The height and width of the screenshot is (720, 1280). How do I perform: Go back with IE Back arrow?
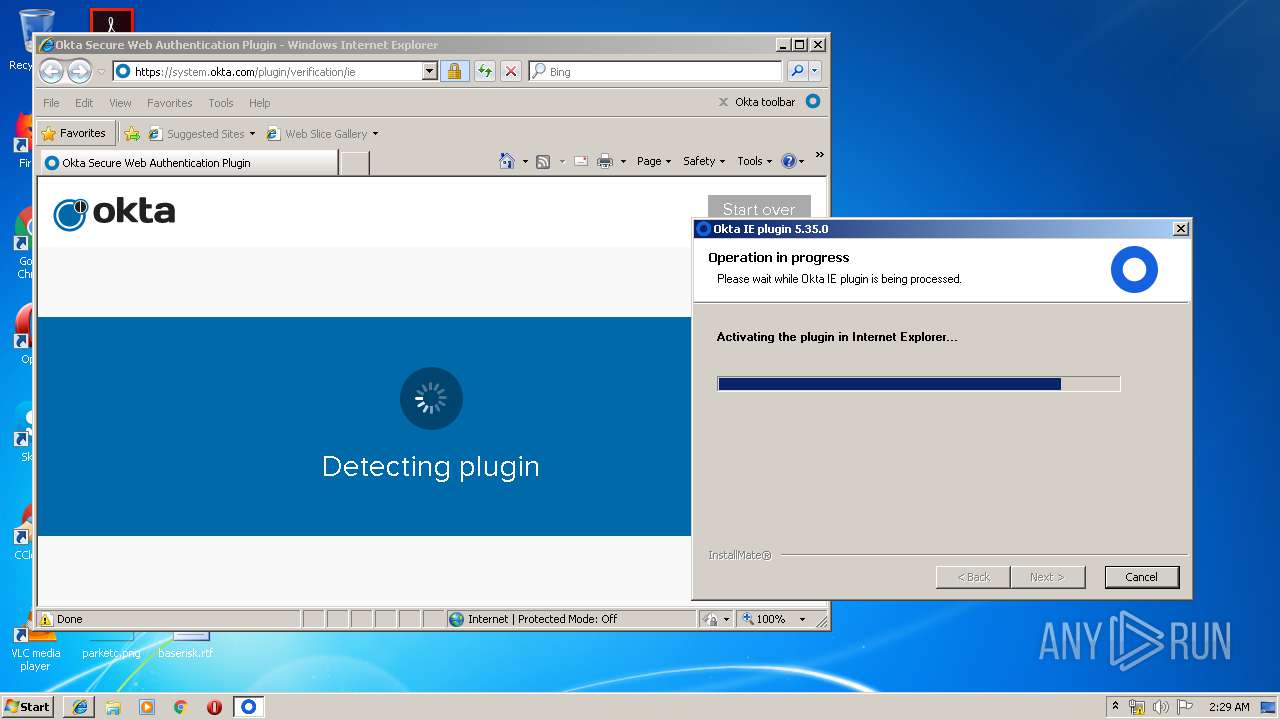pos(52,71)
